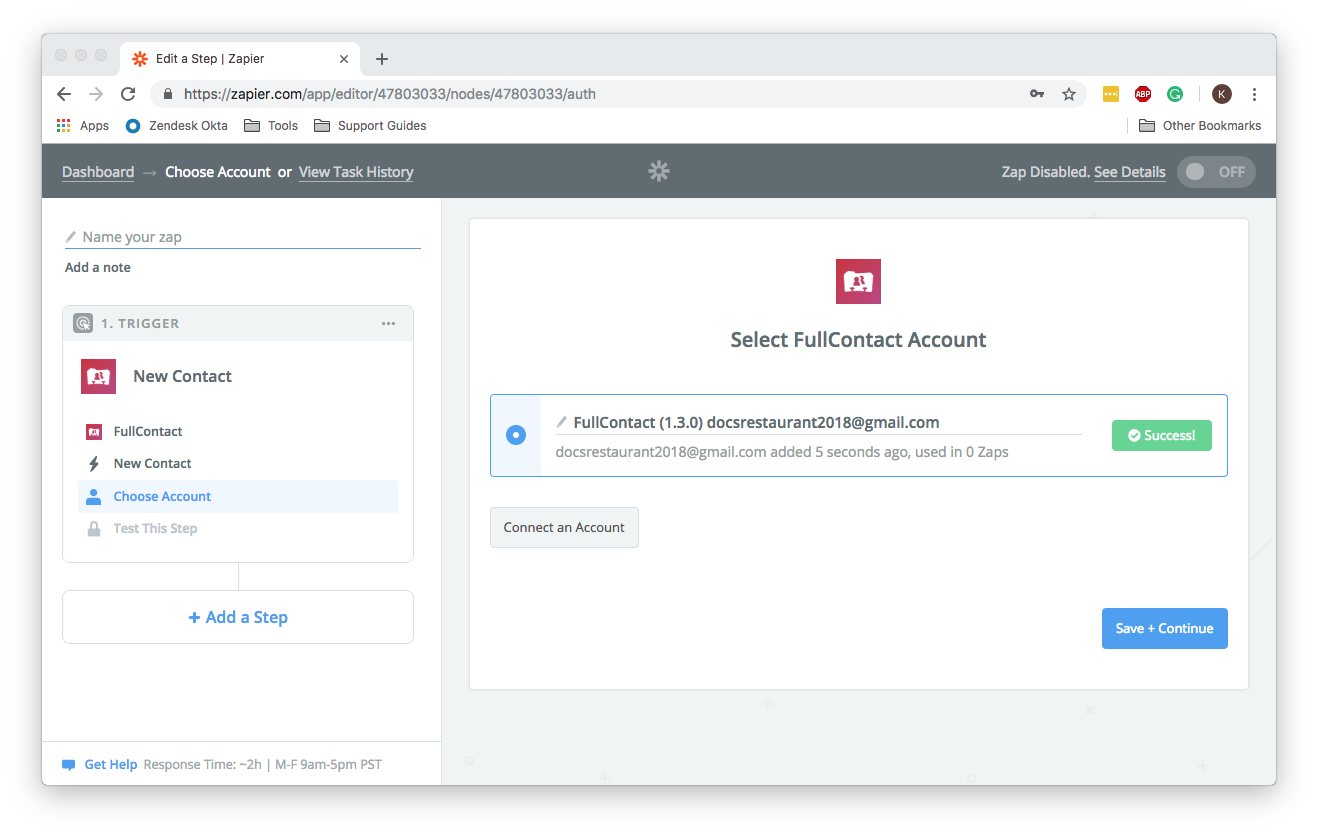Image resolution: width=1318 pixels, height=835 pixels.
Task: Click the browser address bar URL
Action: click(x=390, y=94)
